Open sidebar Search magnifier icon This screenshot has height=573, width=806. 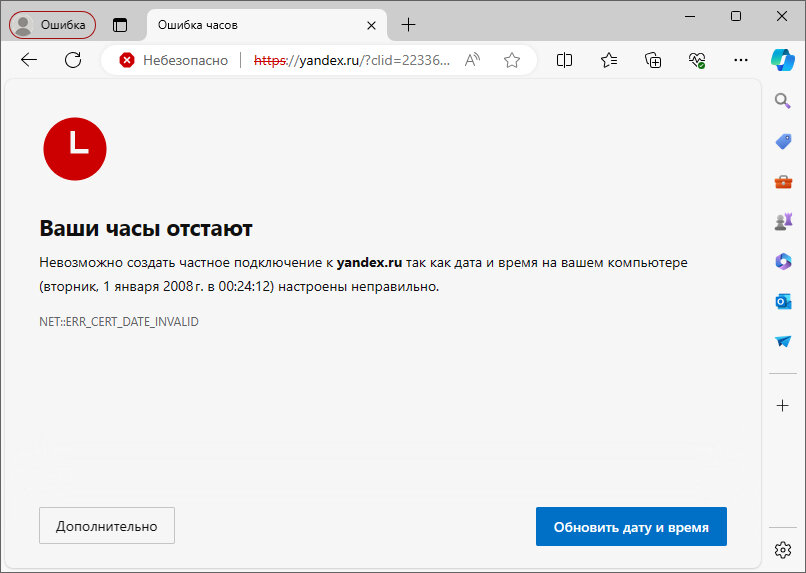(x=782, y=101)
